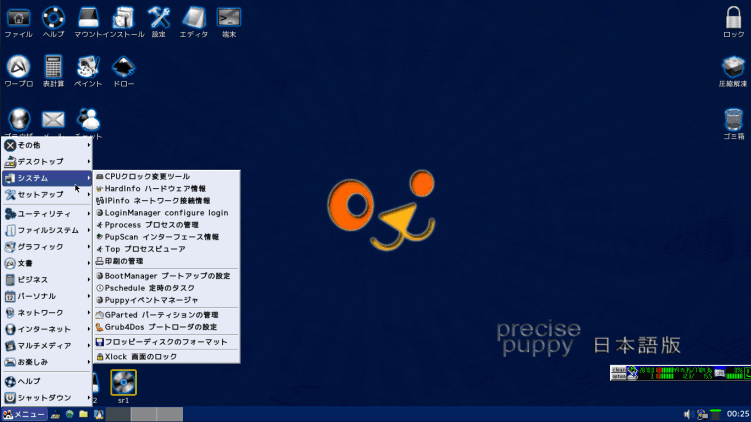Expand the グラフィック submenu
The width and height of the screenshot is (751, 422).
(47, 247)
